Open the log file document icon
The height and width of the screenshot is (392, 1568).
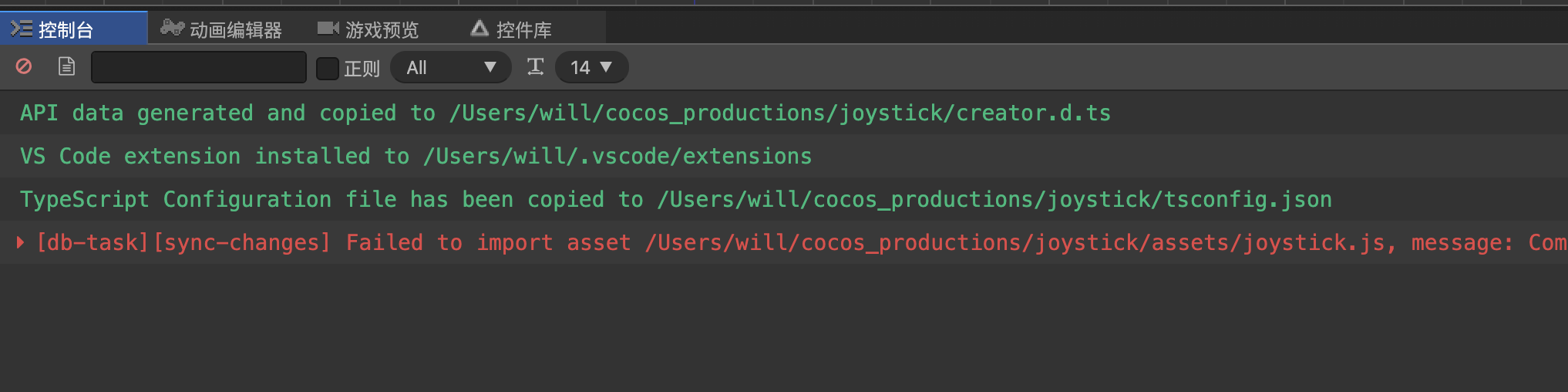point(67,67)
